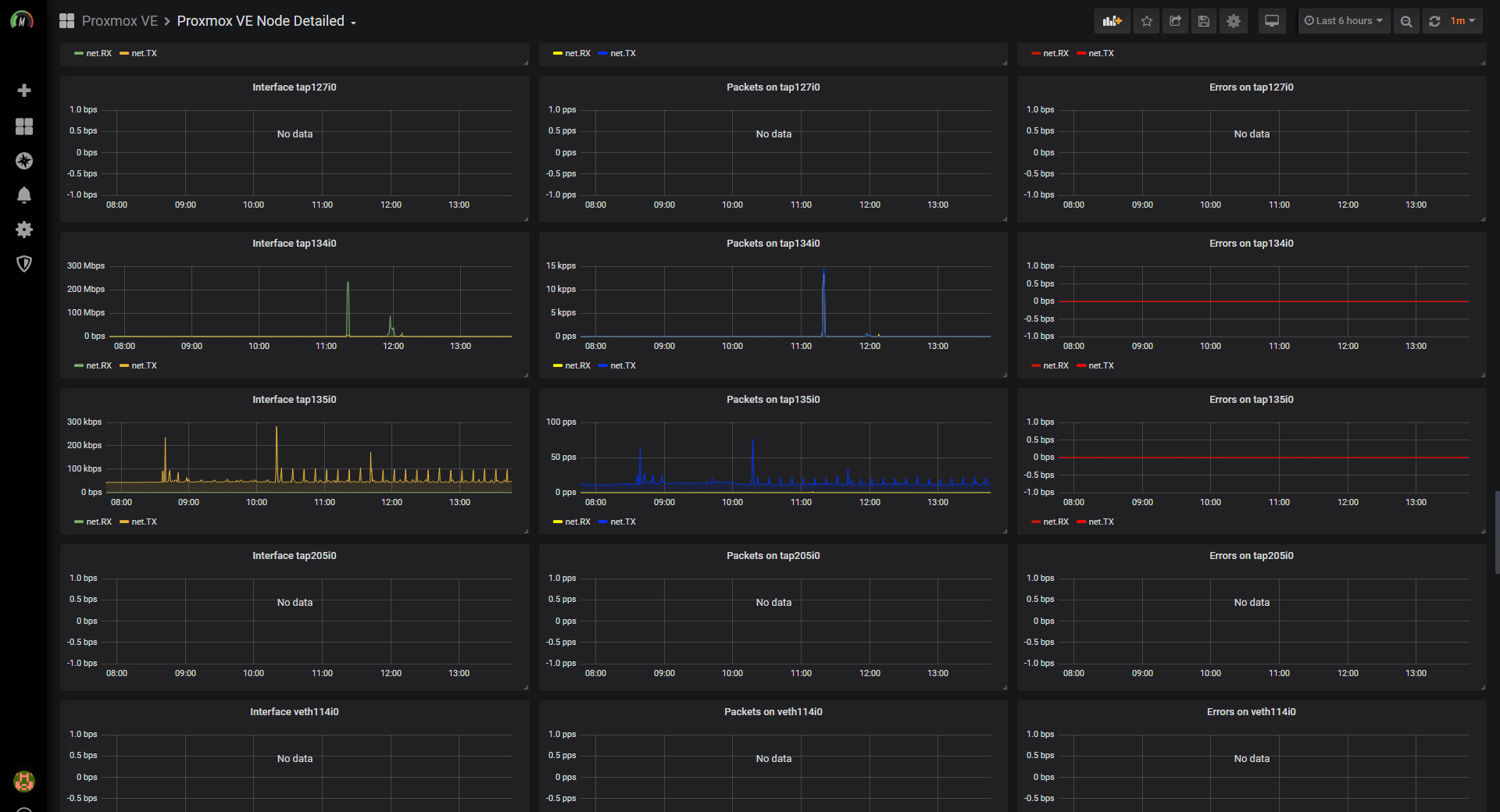Screen dimensions: 1500x812
Task: Star this dashboard as favorite
Action: pyautogui.click(x=1146, y=21)
